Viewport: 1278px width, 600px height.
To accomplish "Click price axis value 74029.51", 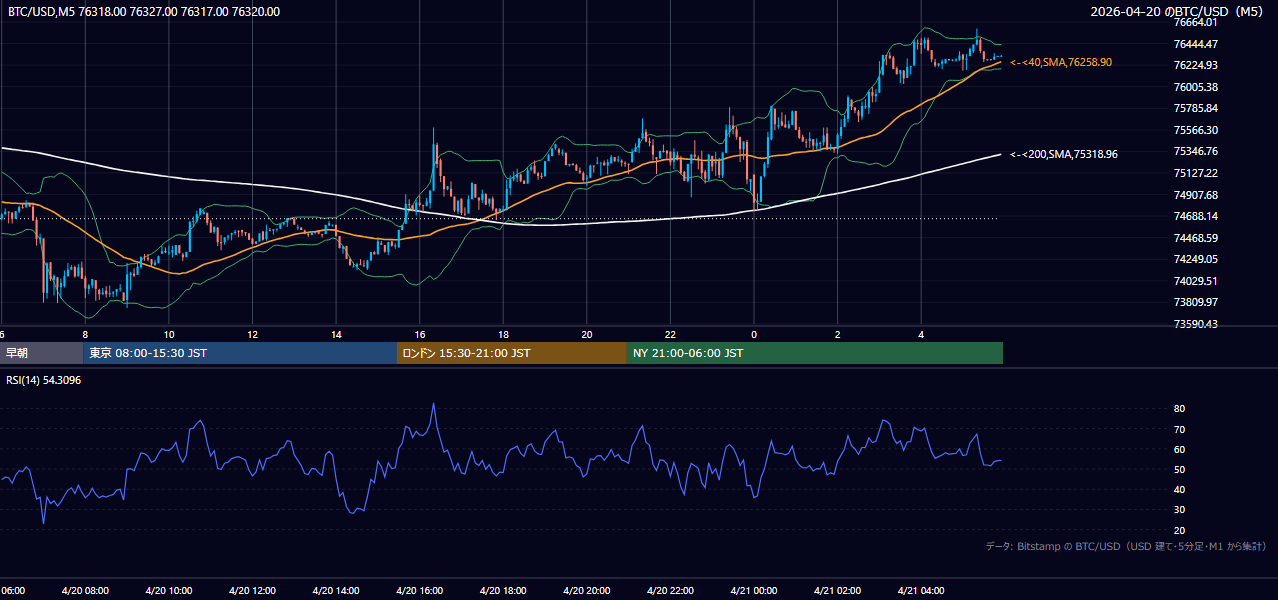I will click(1195, 281).
